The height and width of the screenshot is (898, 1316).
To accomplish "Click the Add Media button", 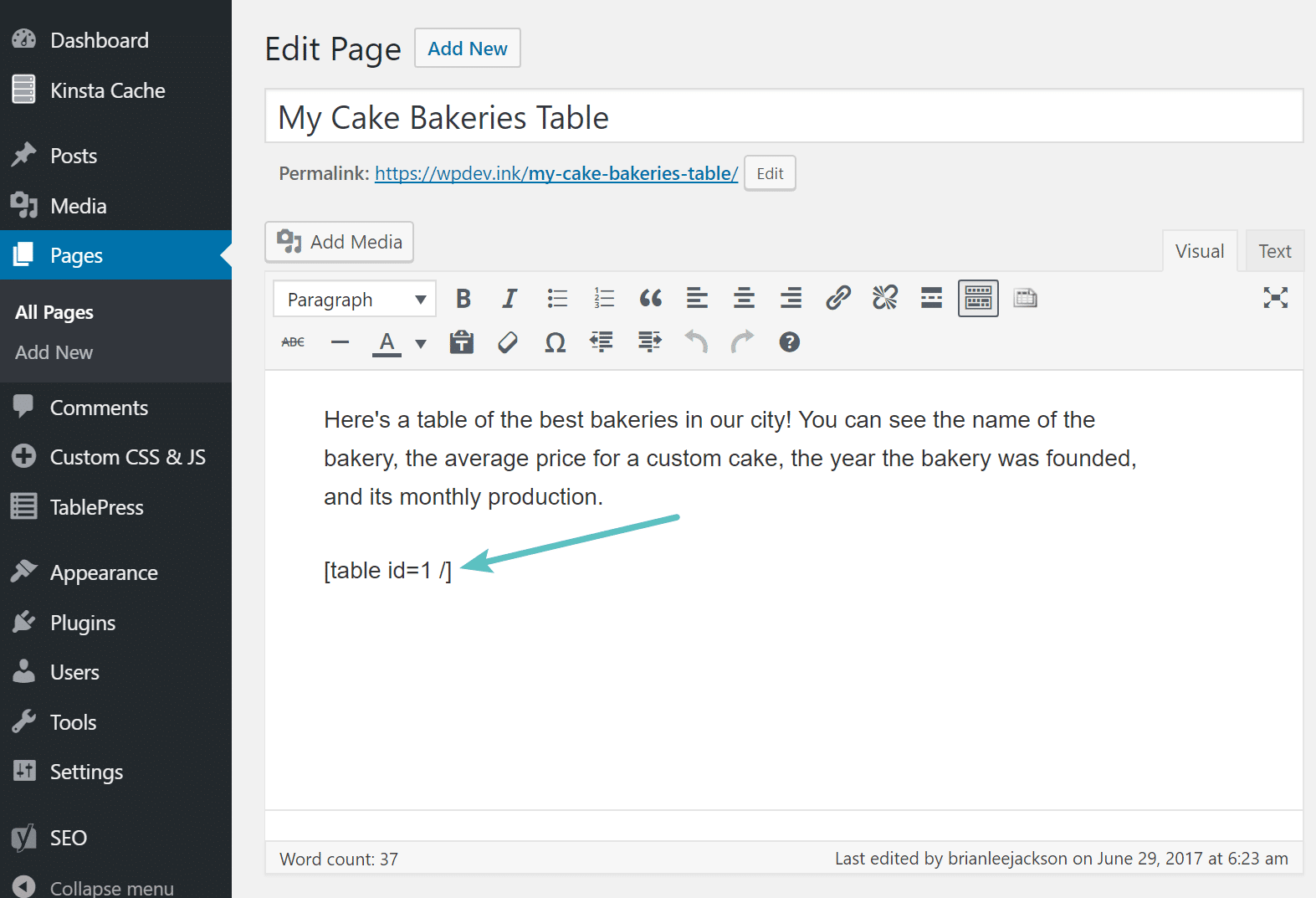I will coord(340,242).
